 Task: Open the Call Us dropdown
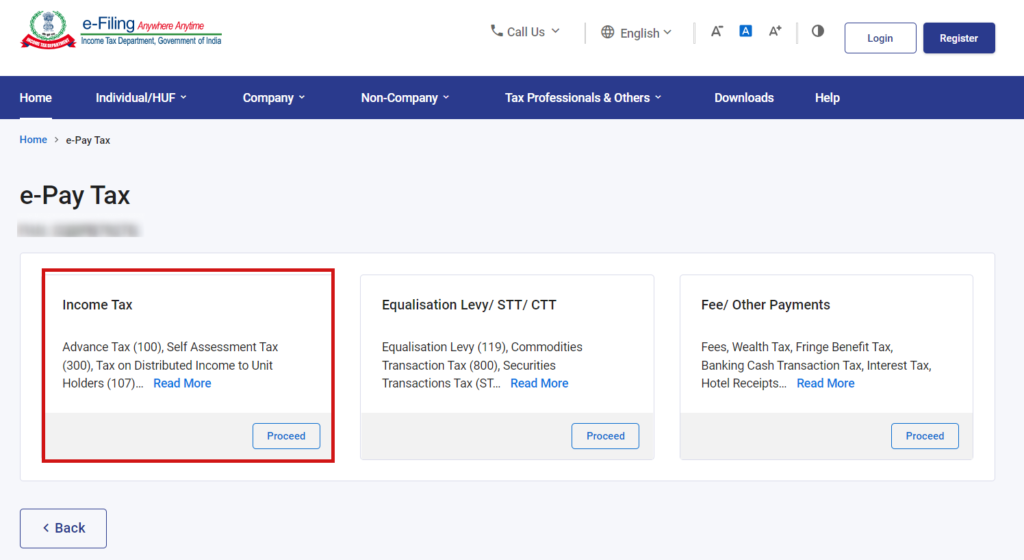[525, 32]
